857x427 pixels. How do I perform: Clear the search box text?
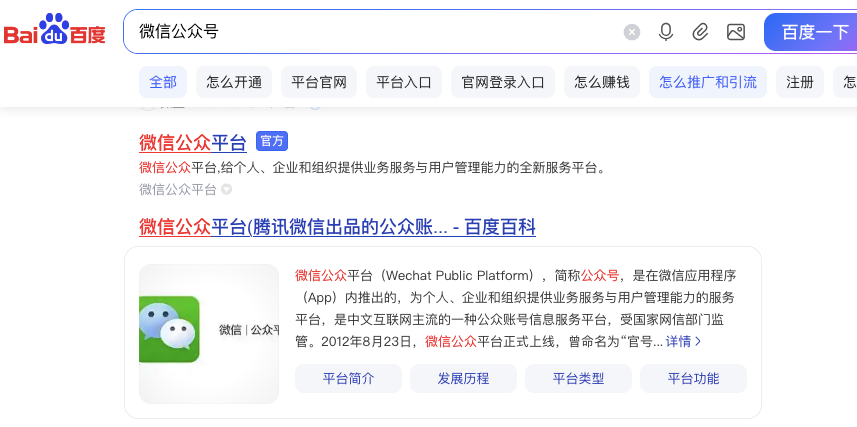tap(632, 32)
